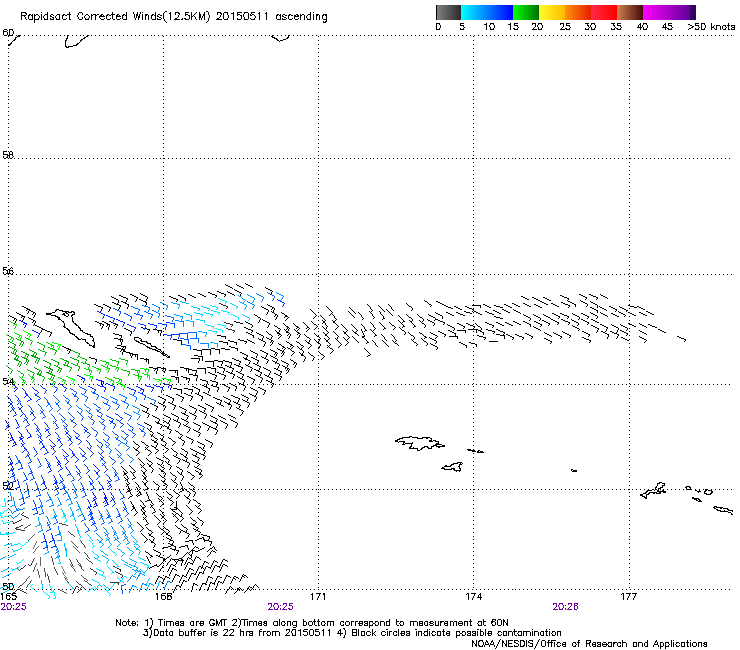Click the '25' legend scale label
740x650 pixels.
click(565, 27)
